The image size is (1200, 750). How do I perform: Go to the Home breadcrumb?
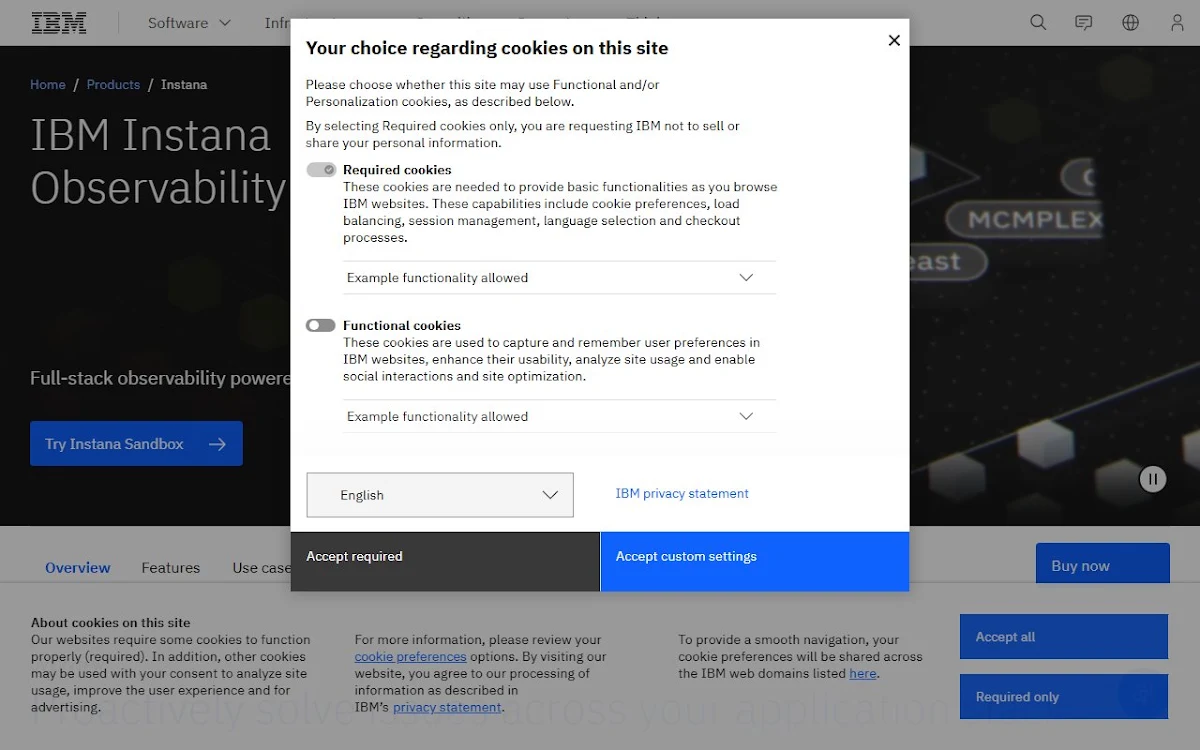(x=48, y=85)
